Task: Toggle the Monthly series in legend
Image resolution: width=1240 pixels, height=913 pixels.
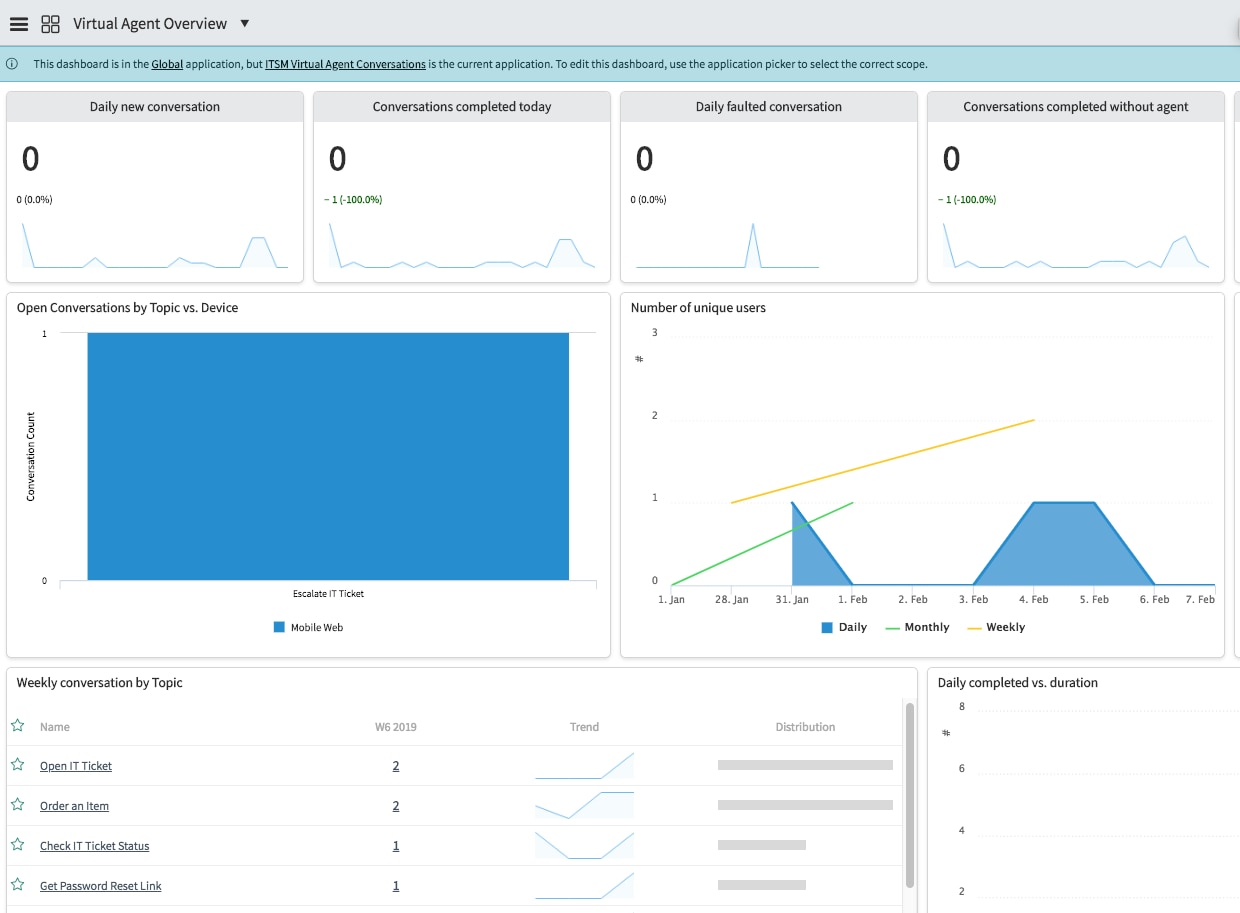Action: [917, 628]
